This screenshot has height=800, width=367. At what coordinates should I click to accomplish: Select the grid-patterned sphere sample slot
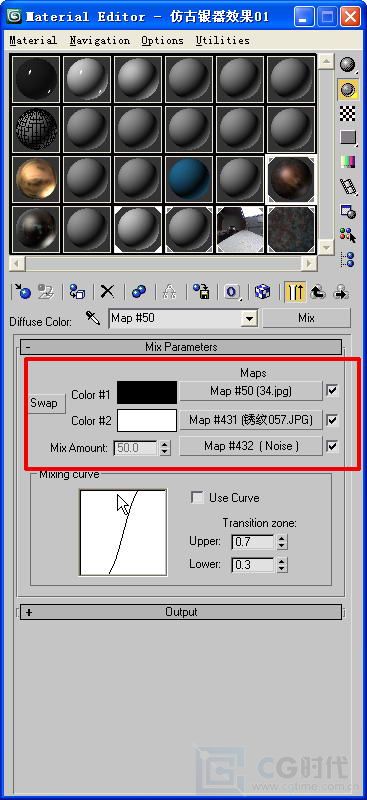tap(36, 129)
